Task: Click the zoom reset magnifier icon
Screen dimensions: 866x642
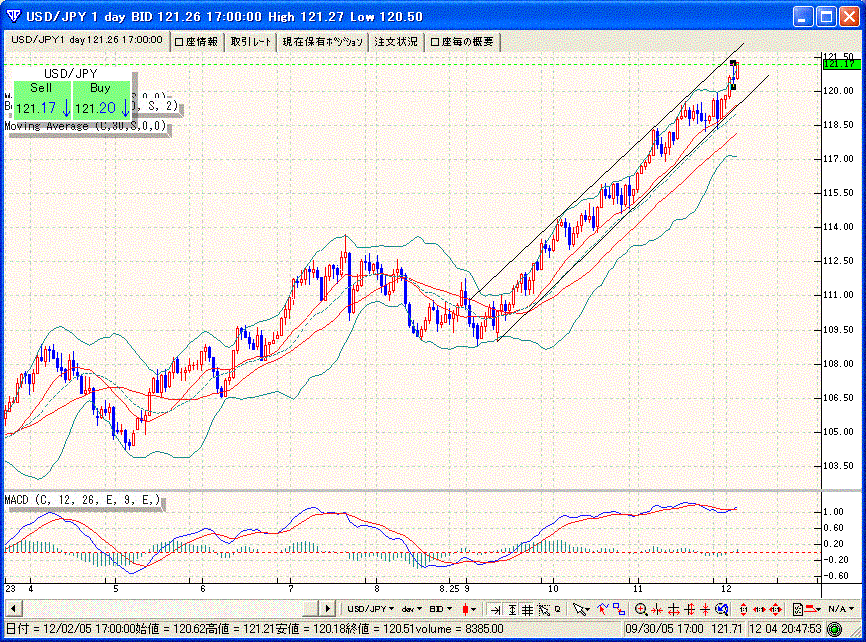Action: 721,608
